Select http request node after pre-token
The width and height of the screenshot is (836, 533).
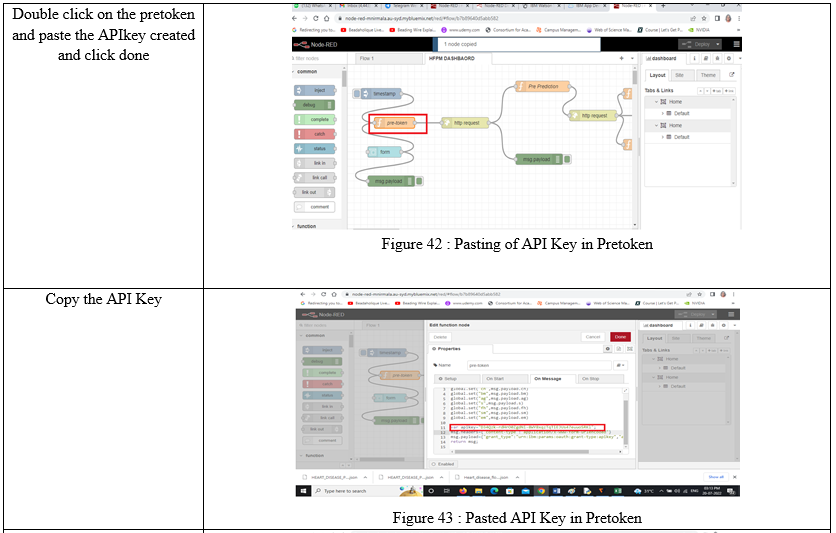(465, 123)
